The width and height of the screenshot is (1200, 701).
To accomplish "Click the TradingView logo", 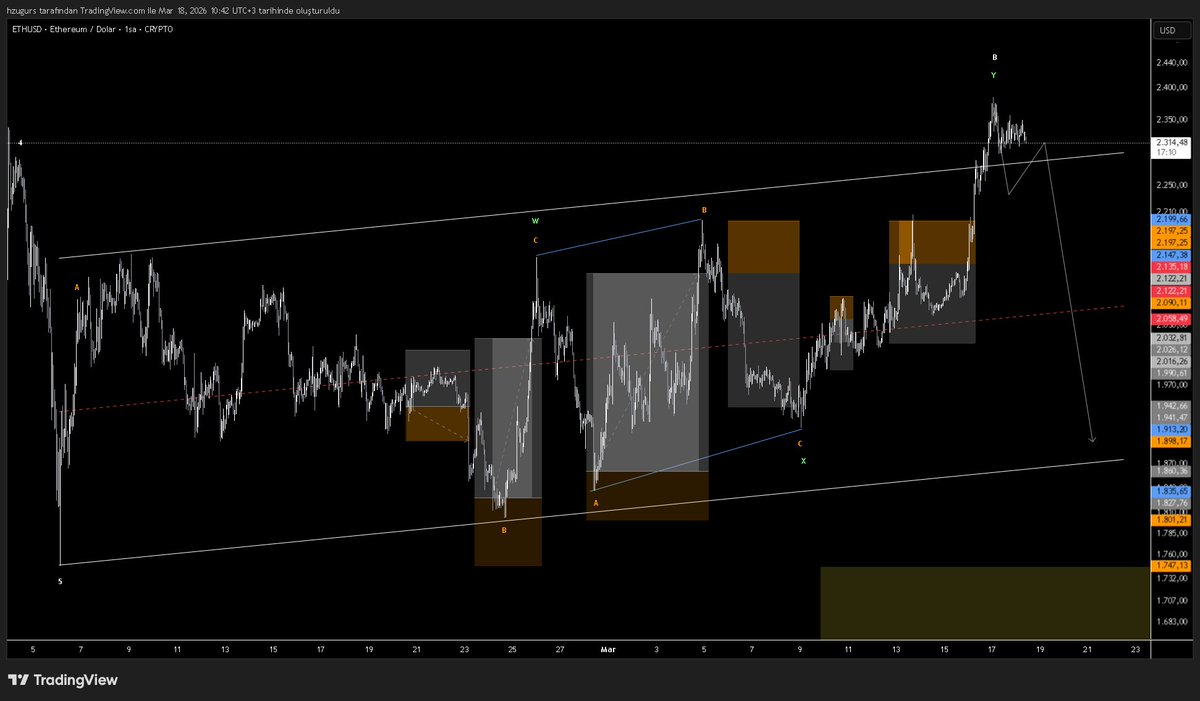I will (x=63, y=680).
